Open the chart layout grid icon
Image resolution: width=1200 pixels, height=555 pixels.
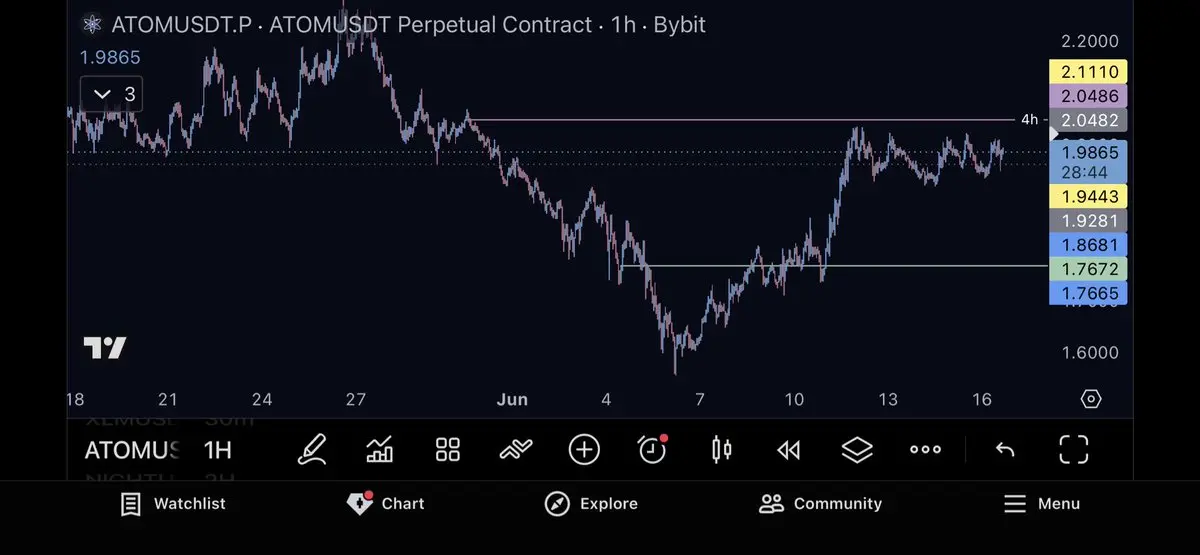[x=448, y=450]
